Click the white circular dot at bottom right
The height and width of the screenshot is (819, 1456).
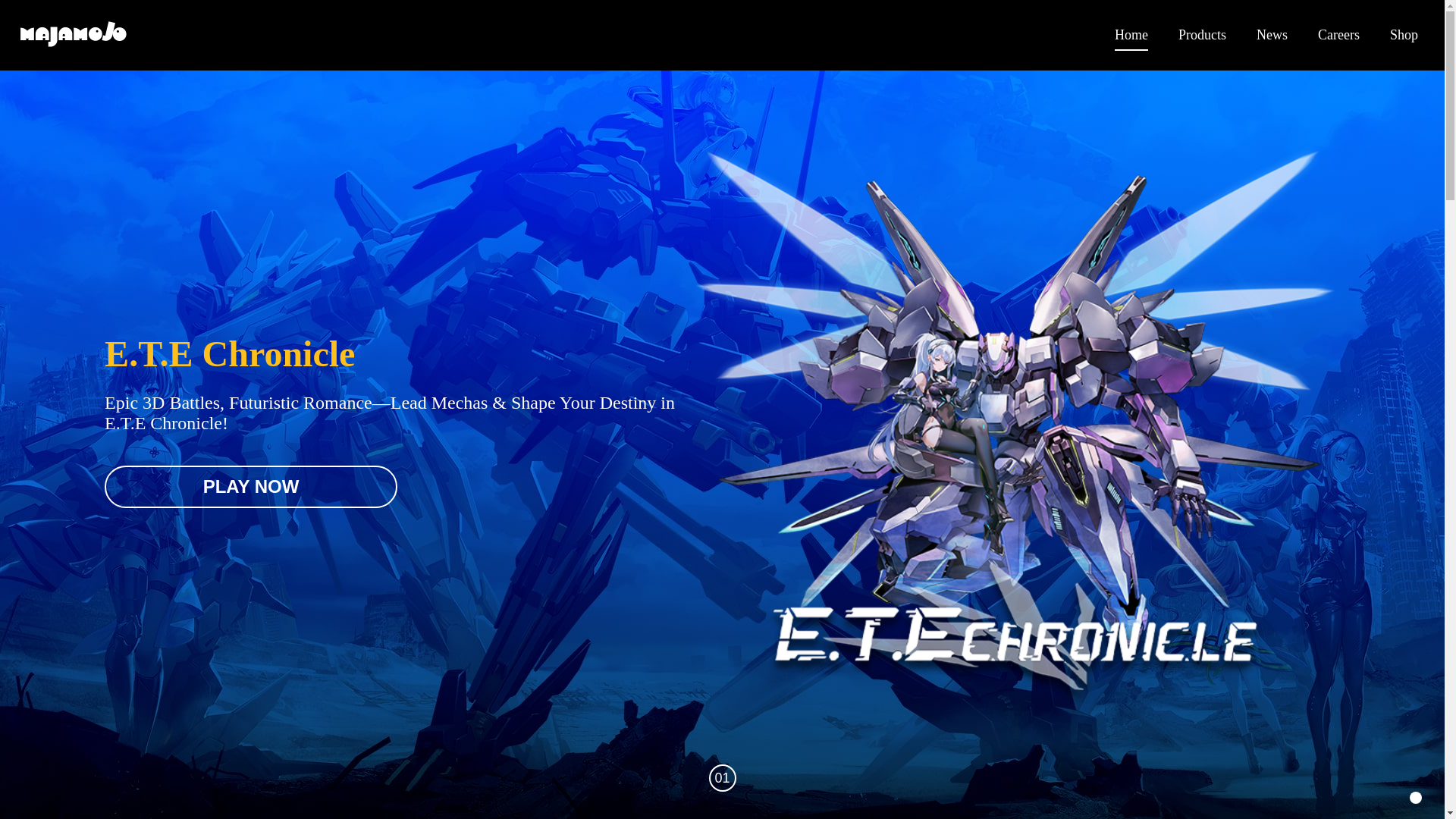click(1416, 798)
